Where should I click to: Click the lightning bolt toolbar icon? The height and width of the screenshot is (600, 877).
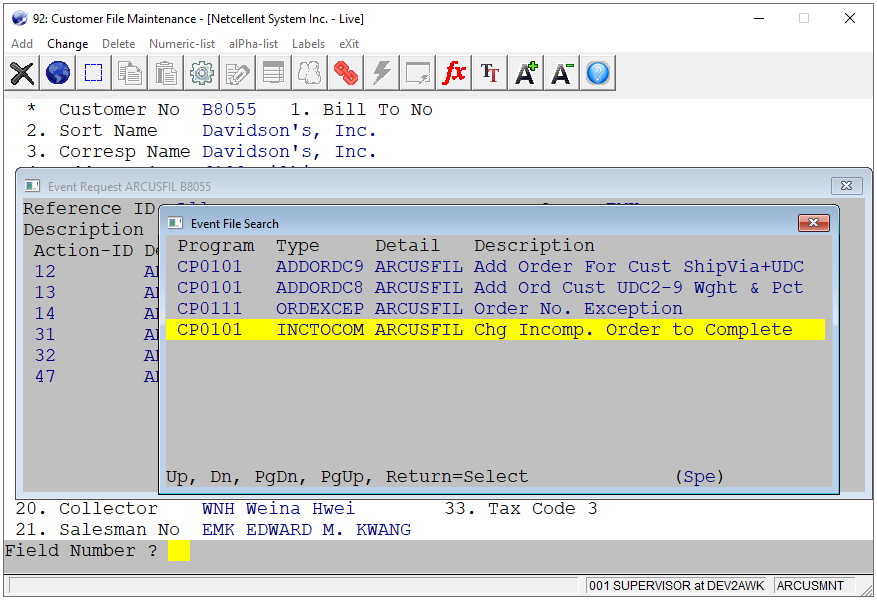[x=381, y=73]
